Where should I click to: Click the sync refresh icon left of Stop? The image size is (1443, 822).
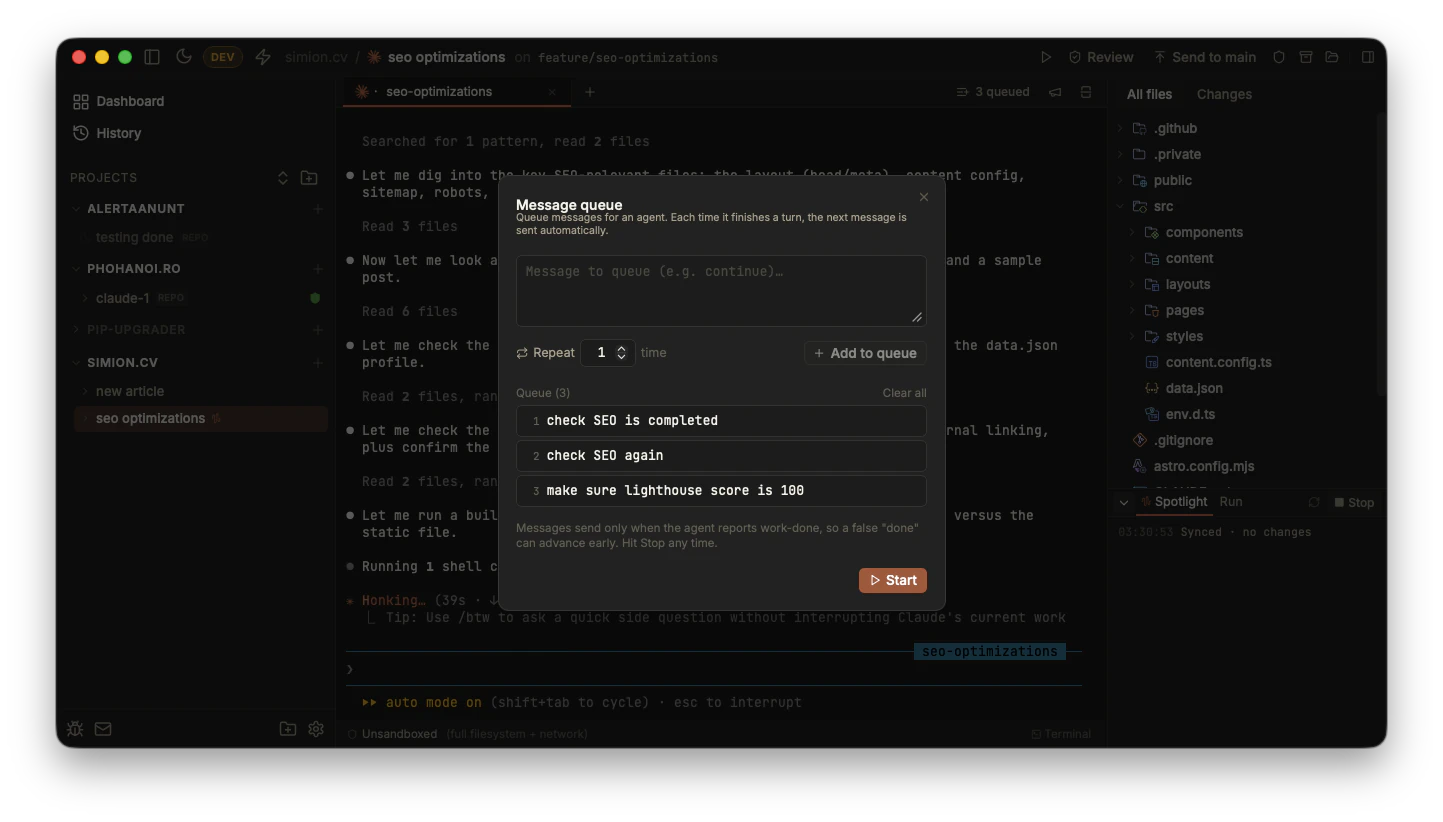(x=1314, y=502)
